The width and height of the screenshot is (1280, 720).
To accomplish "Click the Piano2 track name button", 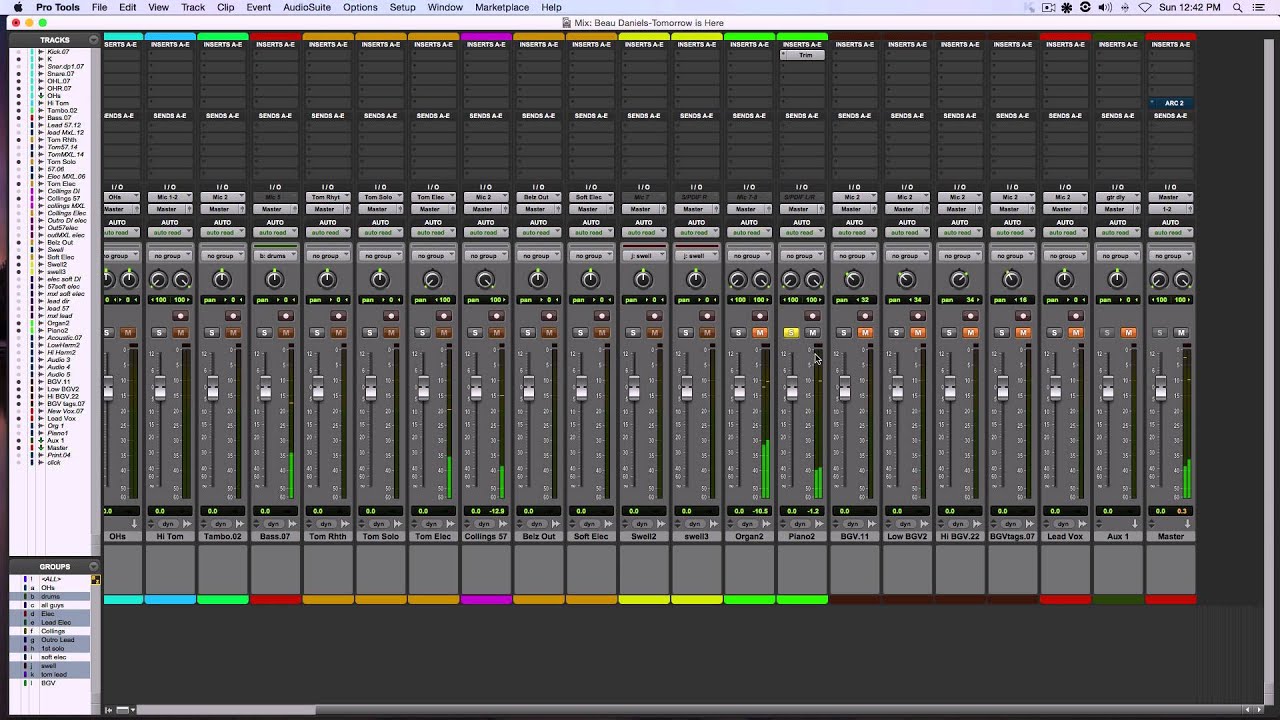I will point(802,537).
